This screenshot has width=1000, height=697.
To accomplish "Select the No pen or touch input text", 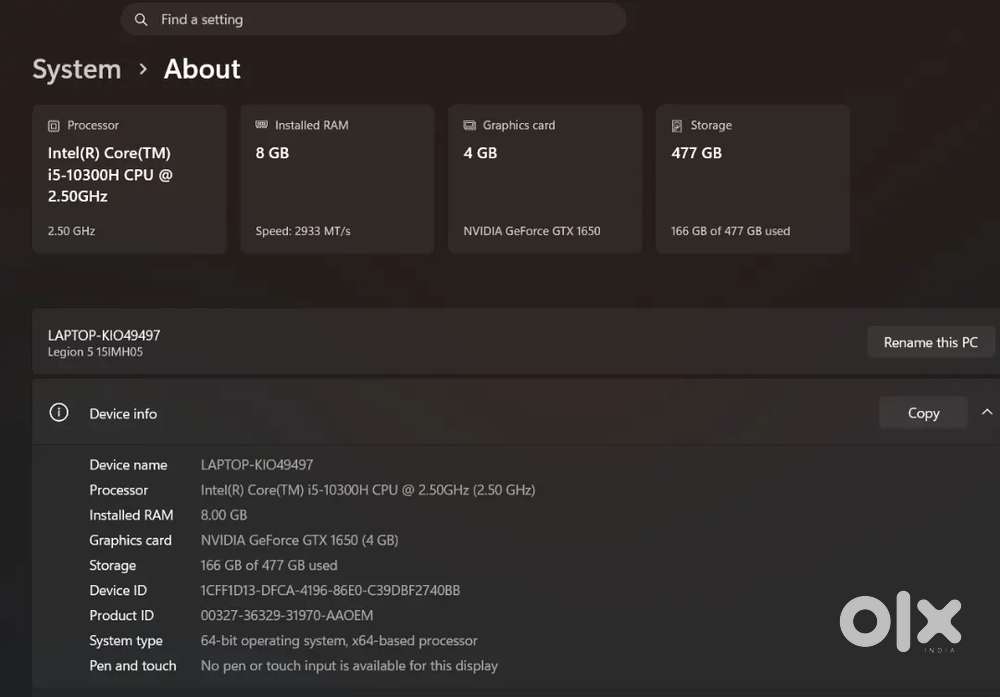I will (349, 666).
